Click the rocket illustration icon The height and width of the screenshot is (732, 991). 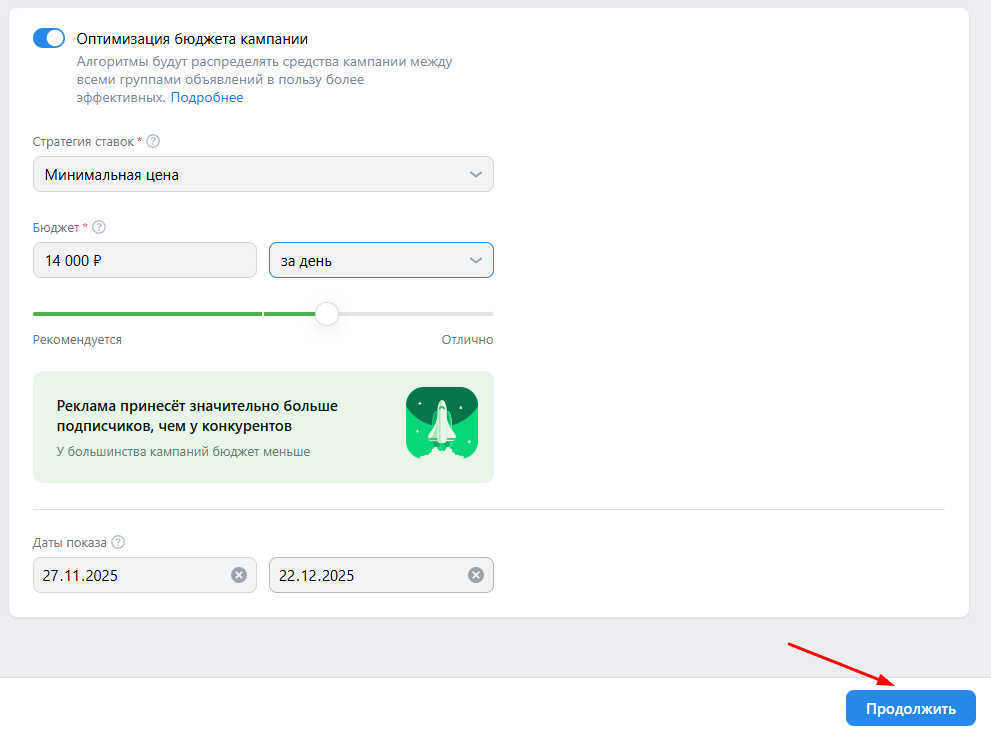coord(441,423)
